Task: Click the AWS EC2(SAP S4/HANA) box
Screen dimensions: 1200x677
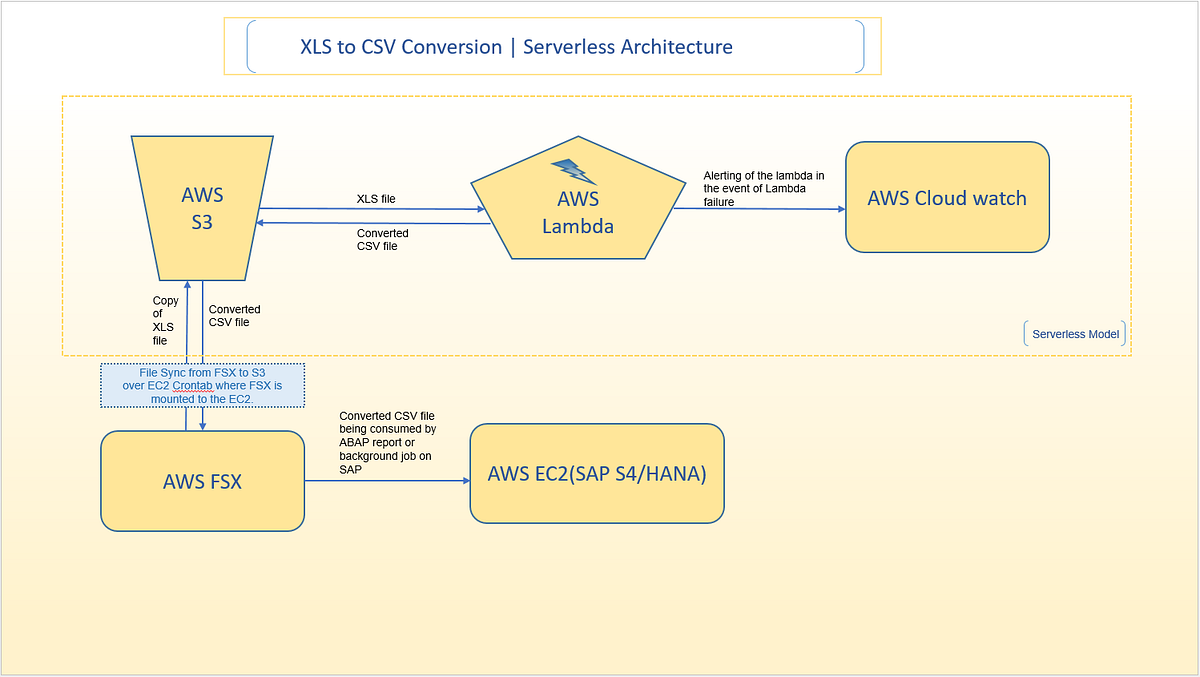Action: tap(597, 472)
